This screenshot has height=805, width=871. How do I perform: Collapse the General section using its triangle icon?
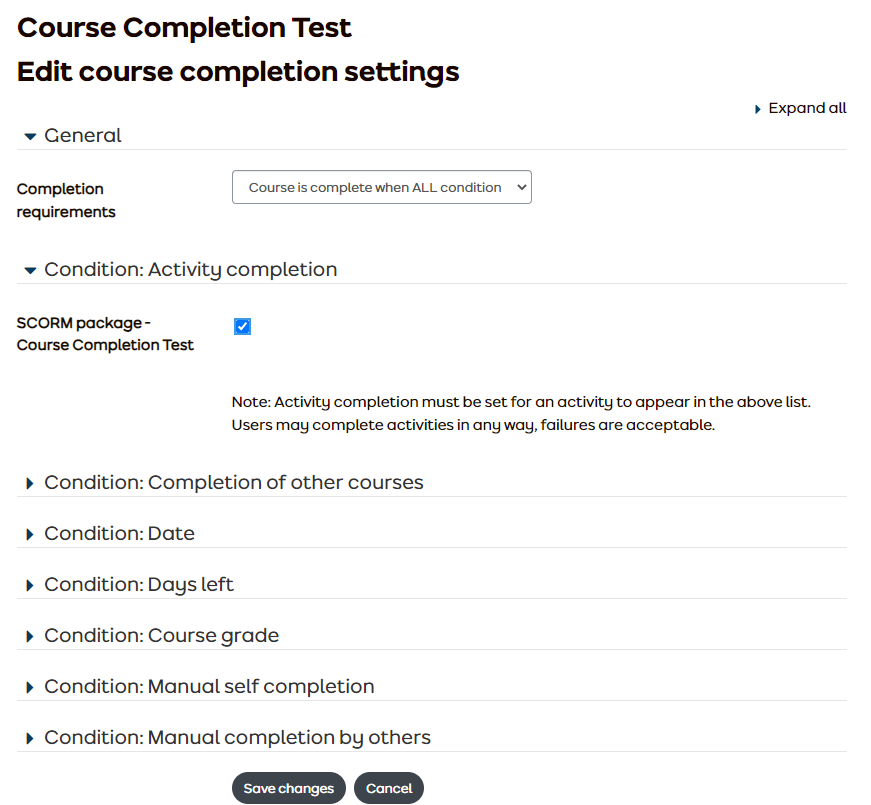click(x=29, y=135)
